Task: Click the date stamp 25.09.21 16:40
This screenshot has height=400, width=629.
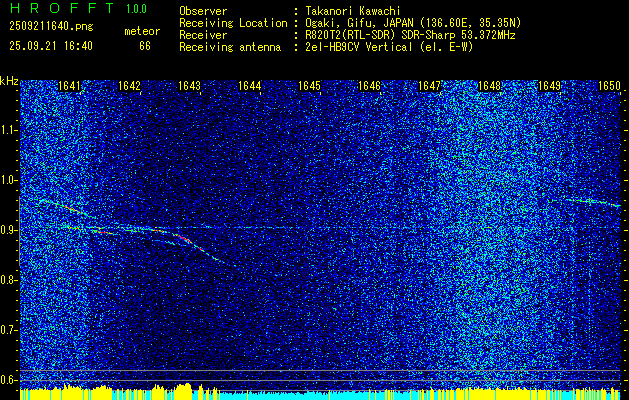Action: [x=51, y=46]
